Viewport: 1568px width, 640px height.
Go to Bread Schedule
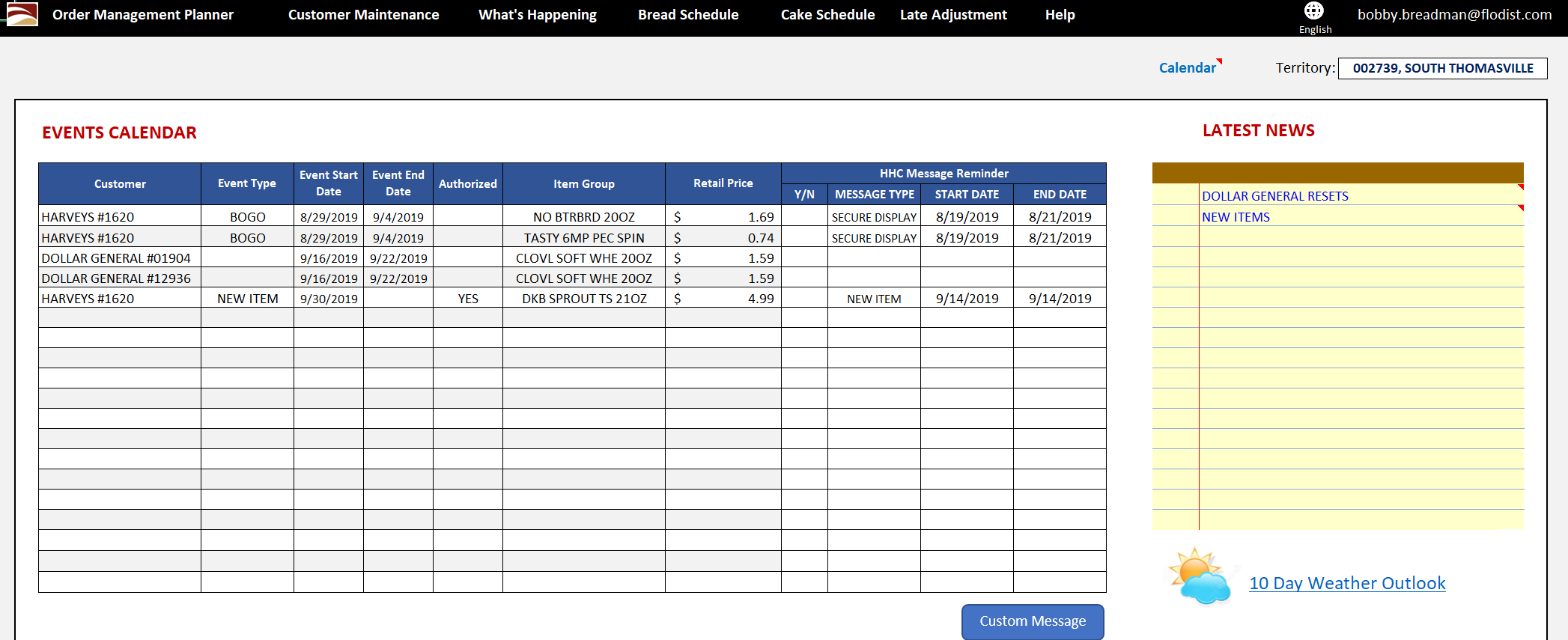click(688, 15)
